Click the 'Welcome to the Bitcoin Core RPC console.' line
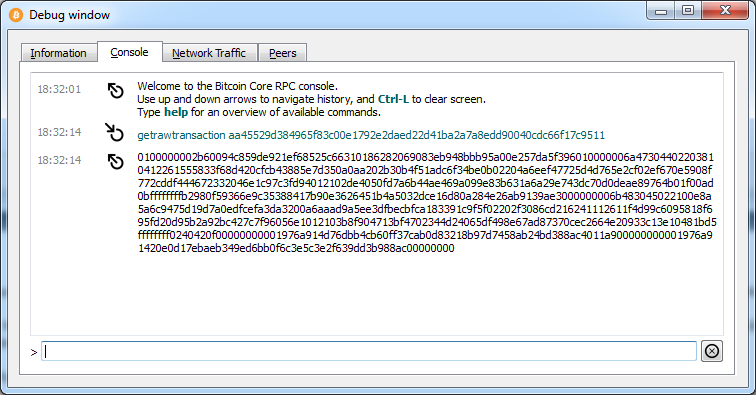Viewport: 756px width, 395px height. coord(237,86)
